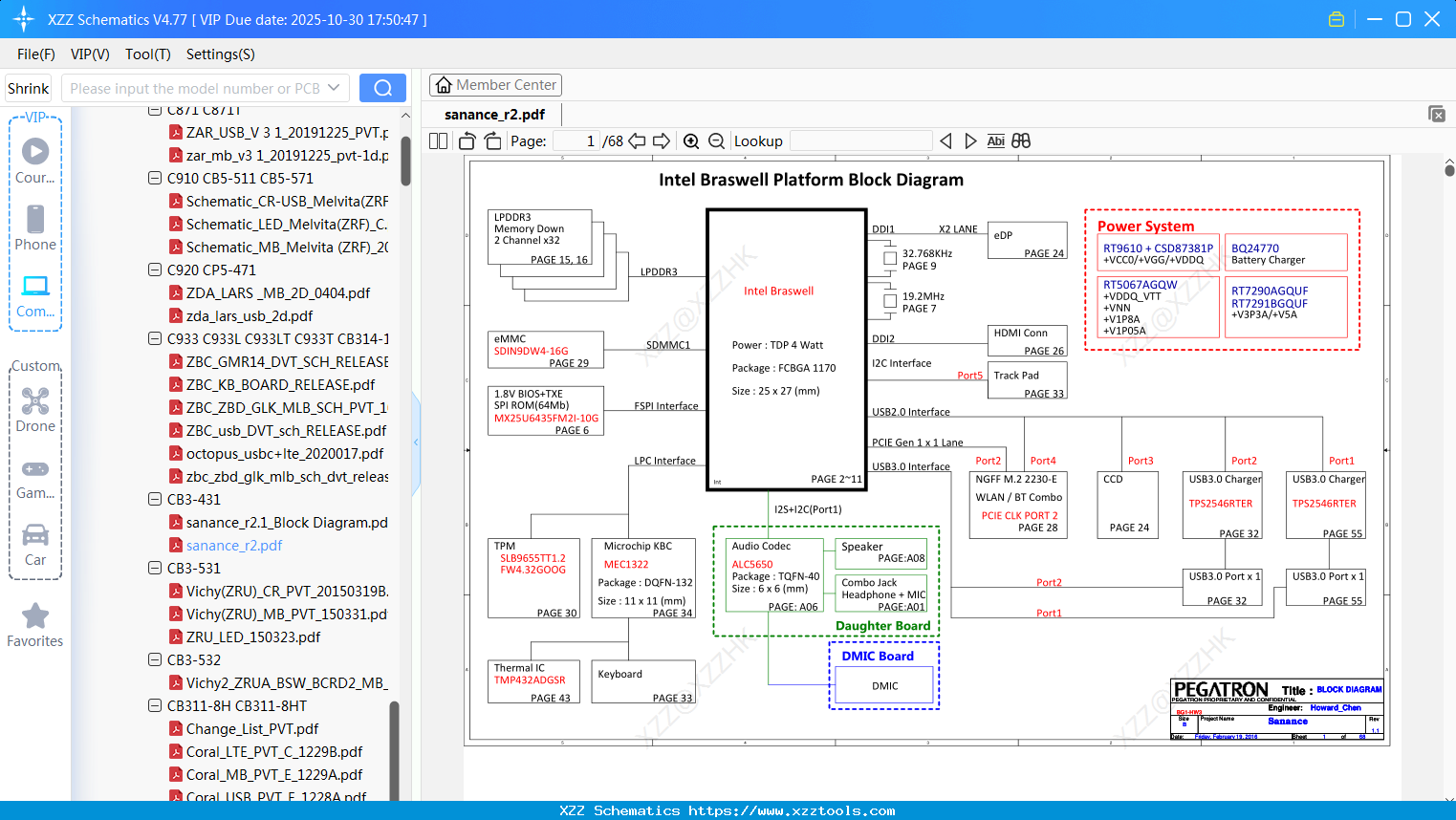Image resolution: width=1456 pixels, height=820 pixels.
Task: Collapse the C920 CP5-471 group
Action: pos(155,270)
